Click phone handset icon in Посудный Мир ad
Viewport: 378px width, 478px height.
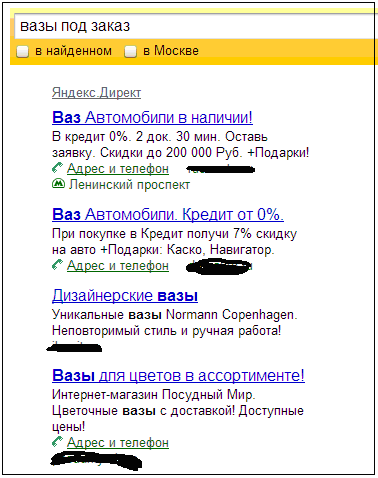tap(57, 442)
